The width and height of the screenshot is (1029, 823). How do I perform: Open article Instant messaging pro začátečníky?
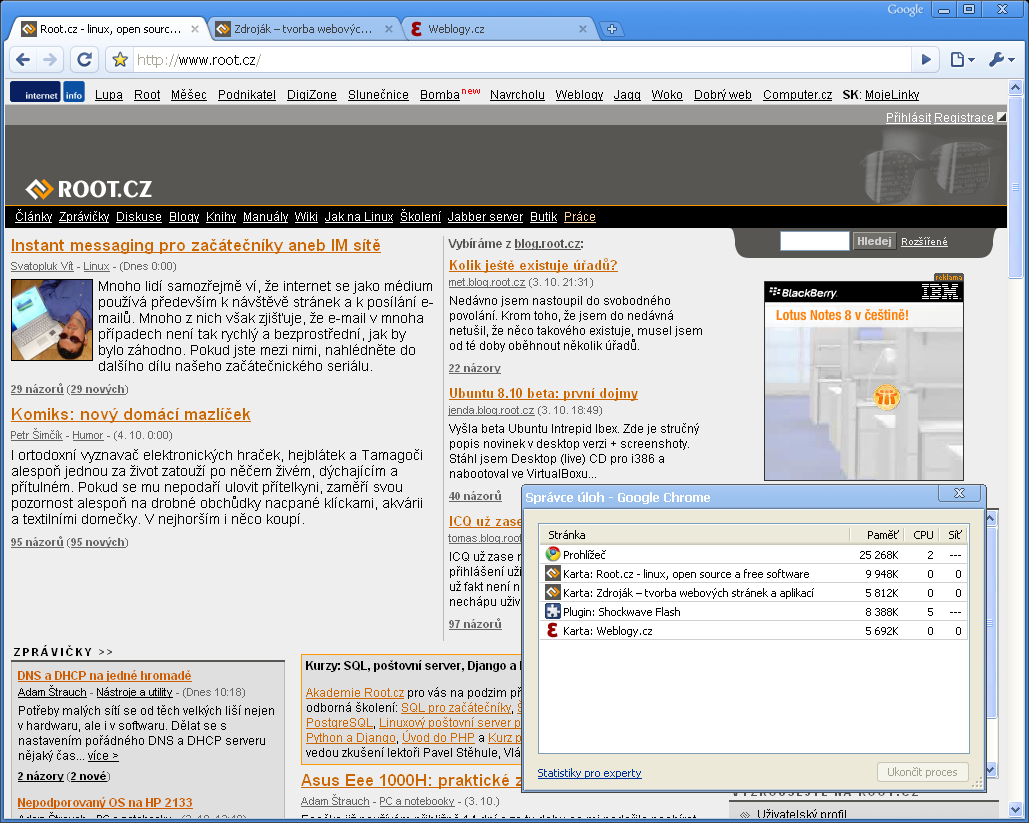[196, 245]
